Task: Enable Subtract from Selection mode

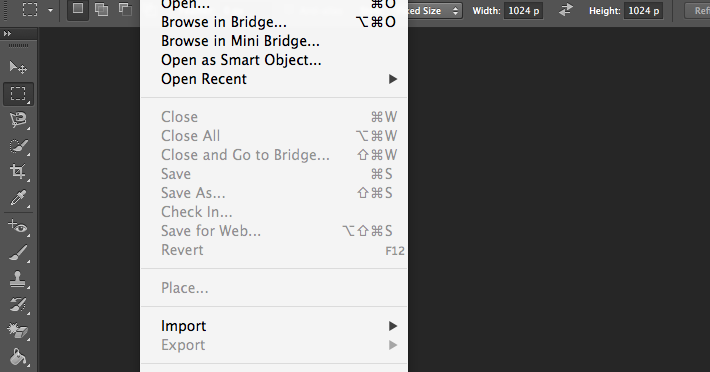Action: [x=125, y=10]
